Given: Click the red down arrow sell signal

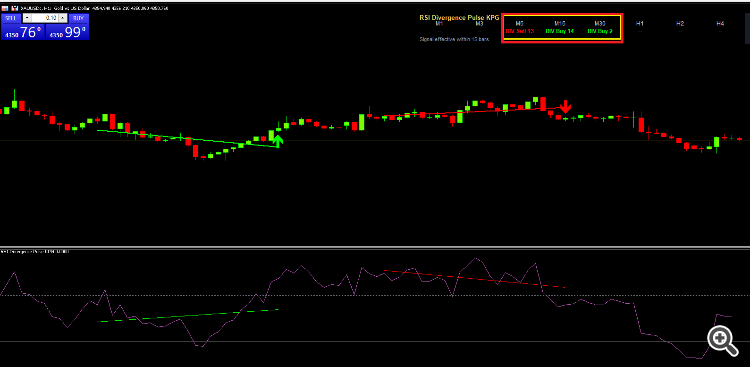Looking at the screenshot, I should (x=566, y=107).
